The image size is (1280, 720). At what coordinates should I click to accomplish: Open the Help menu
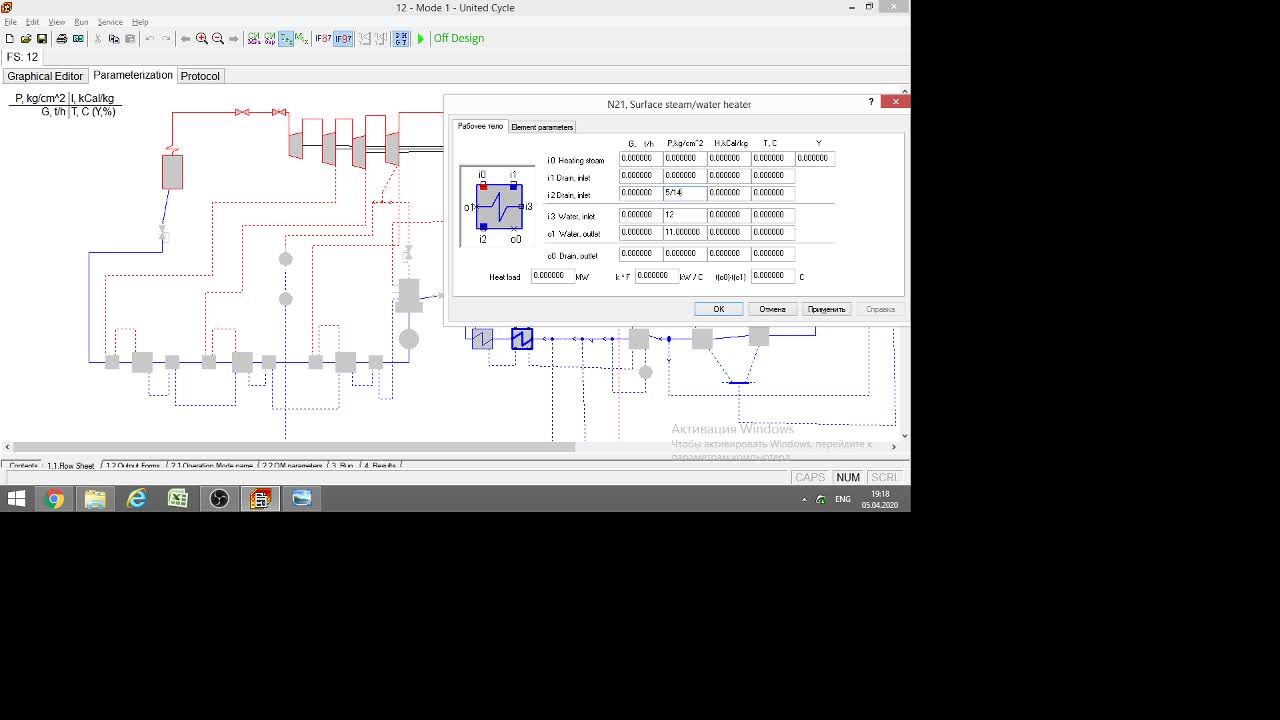[140, 22]
